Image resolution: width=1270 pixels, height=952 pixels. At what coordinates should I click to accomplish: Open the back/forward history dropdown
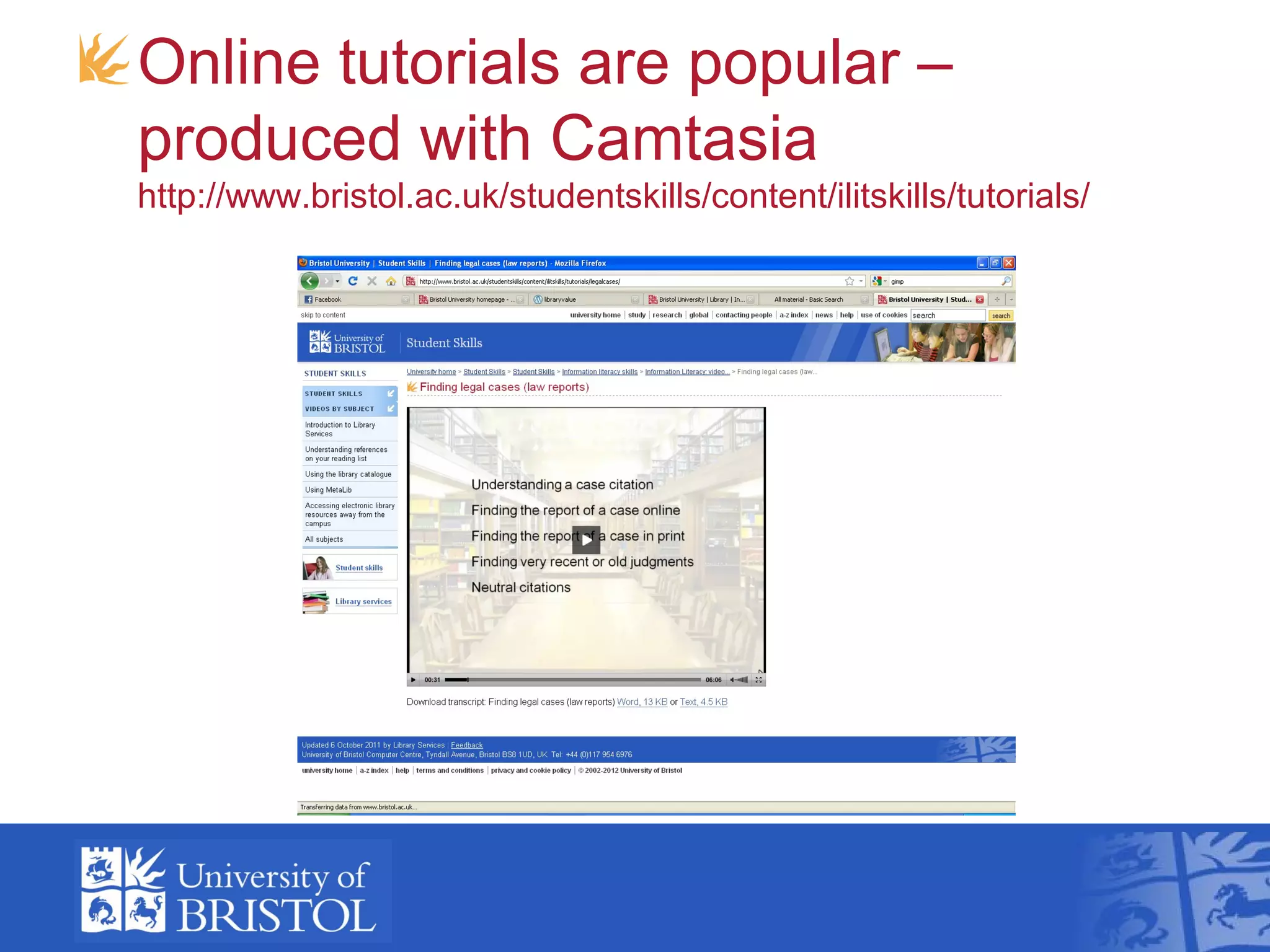point(337,281)
